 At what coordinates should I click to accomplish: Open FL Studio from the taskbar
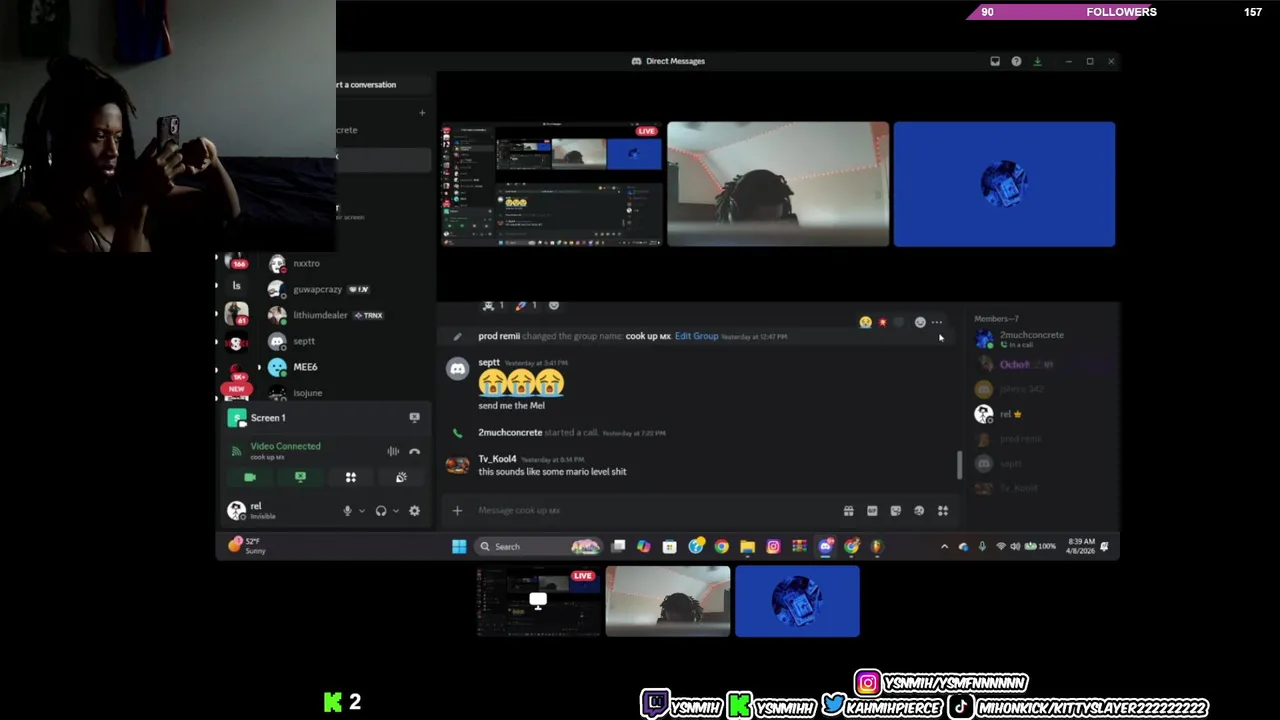(x=877, y=546)
